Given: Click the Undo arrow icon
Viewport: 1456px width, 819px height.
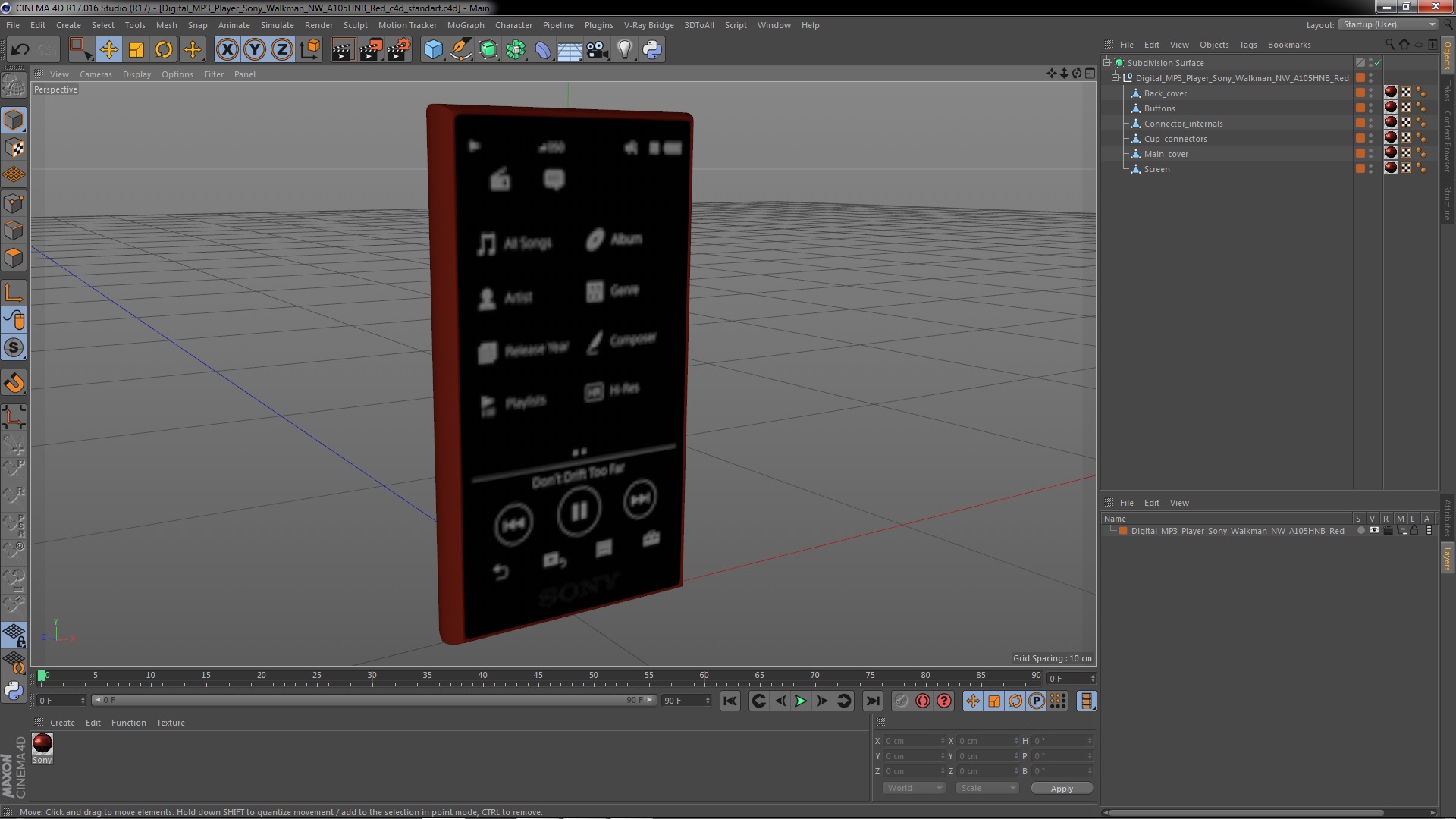Looking at the screenshot, I should pyautogui.click(x=20, y=50).
